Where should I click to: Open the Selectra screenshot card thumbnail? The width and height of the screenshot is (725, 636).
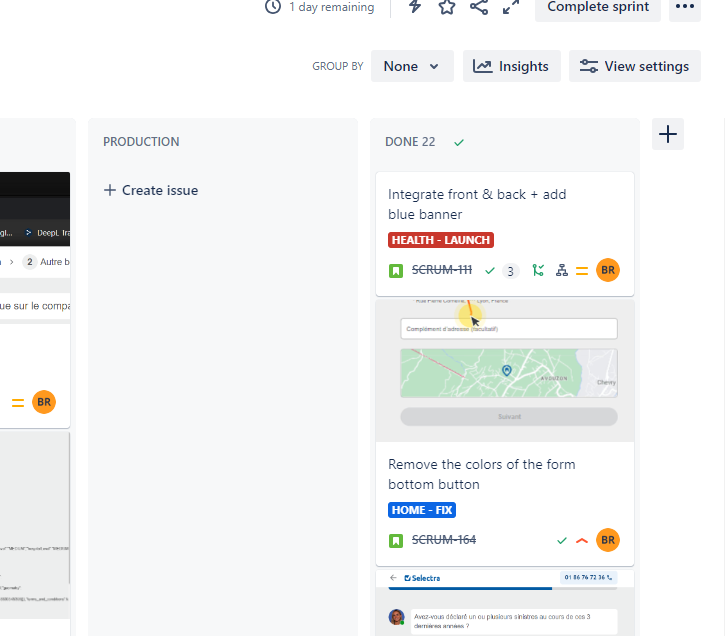(x=505, y=603)
